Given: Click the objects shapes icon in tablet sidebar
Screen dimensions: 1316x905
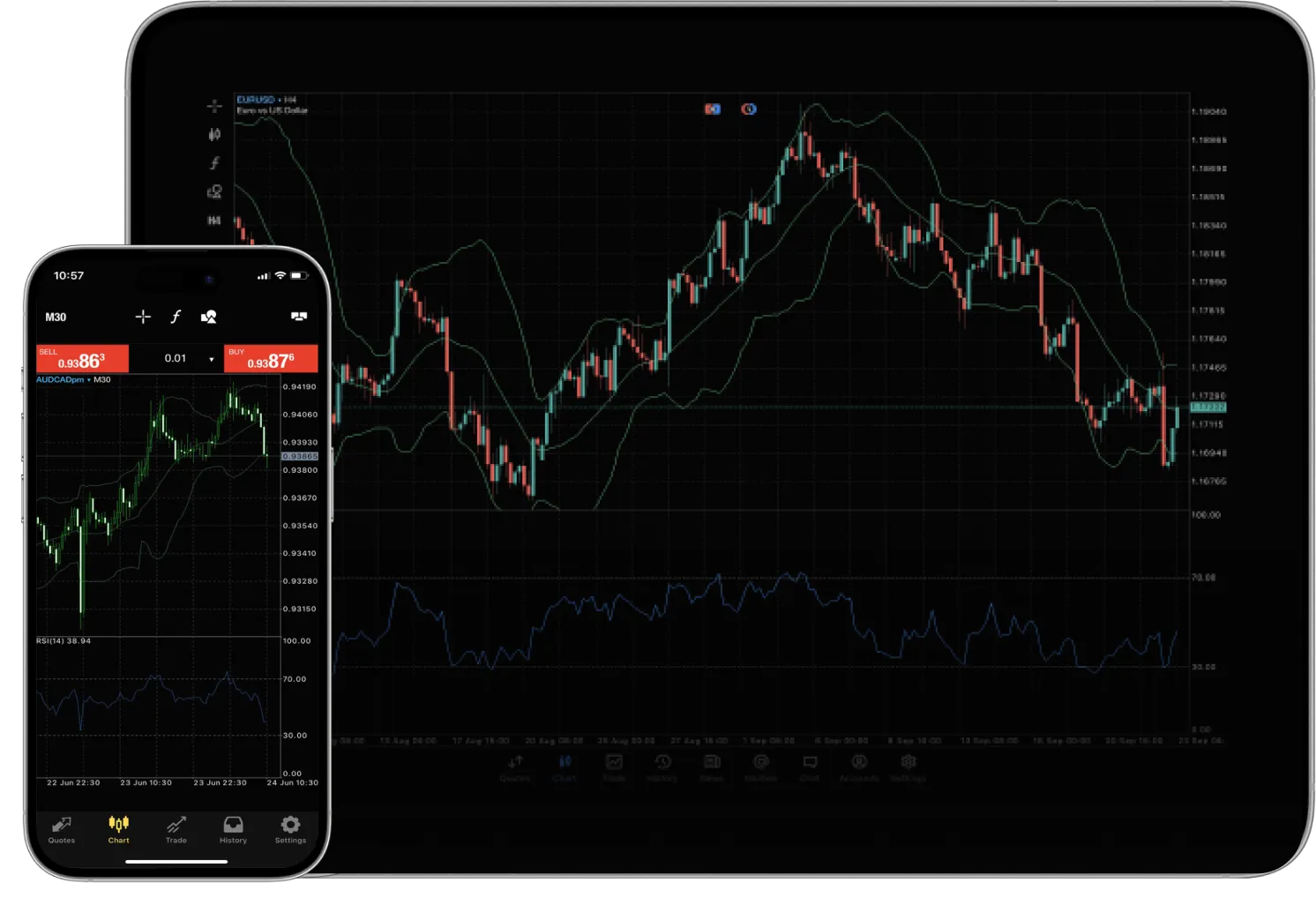Looking at the screenshot, I should point(214,191).
